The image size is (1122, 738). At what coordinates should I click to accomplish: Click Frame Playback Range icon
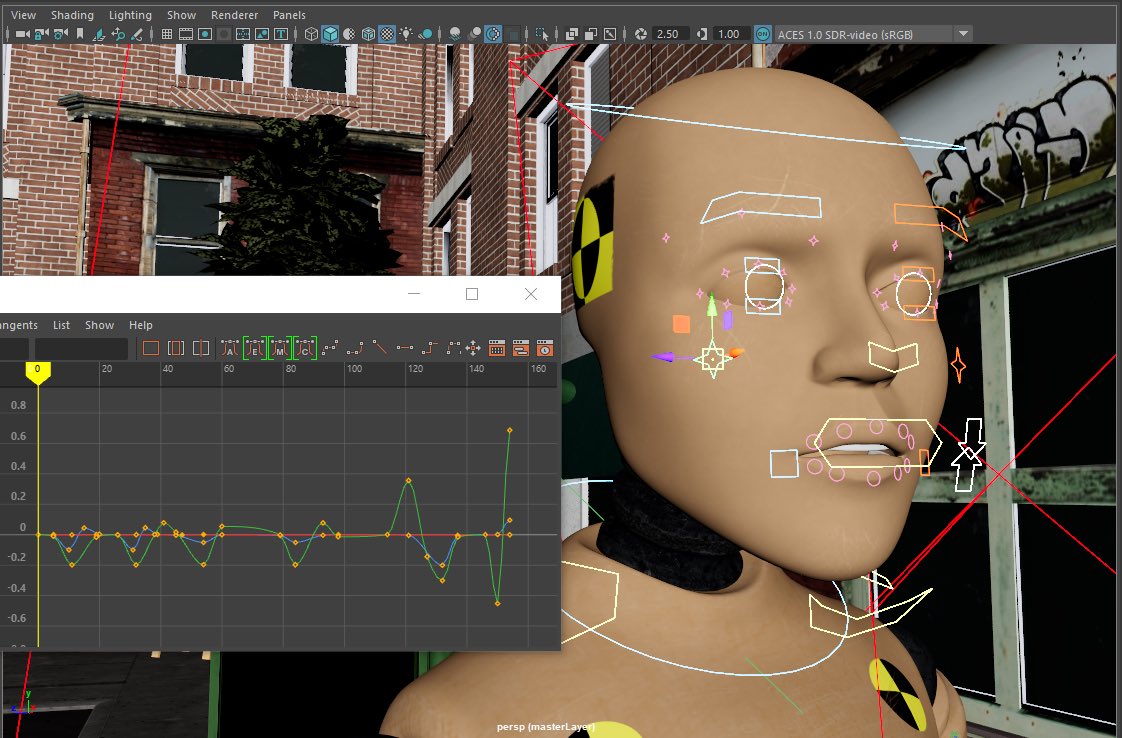(x=176, y=349)
